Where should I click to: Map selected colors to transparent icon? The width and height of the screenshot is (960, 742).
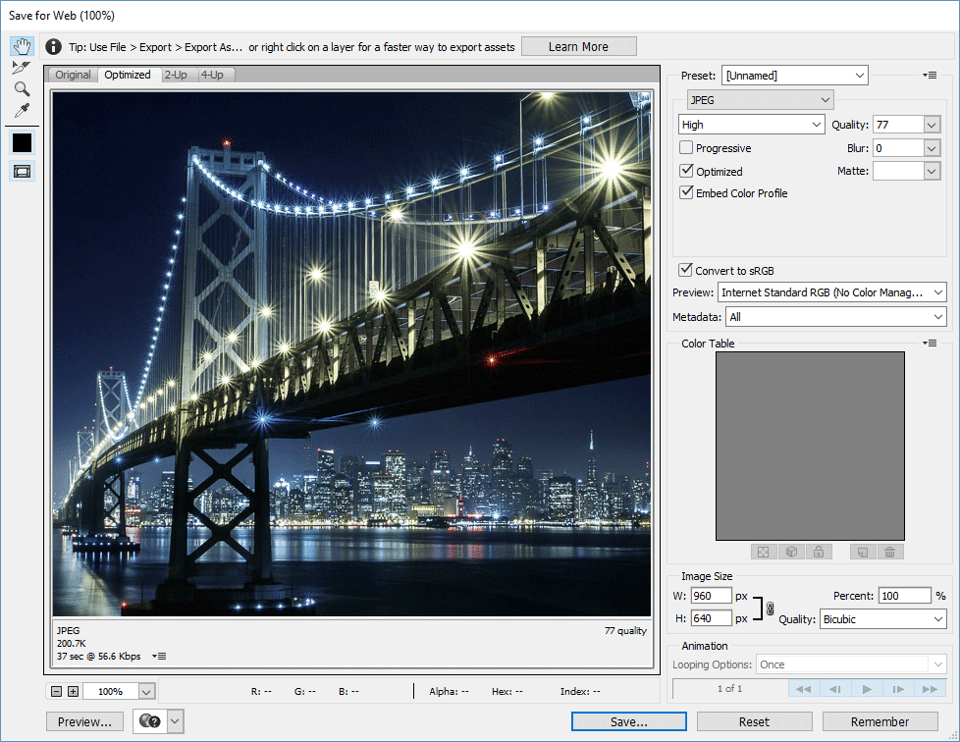pos(763,552)
